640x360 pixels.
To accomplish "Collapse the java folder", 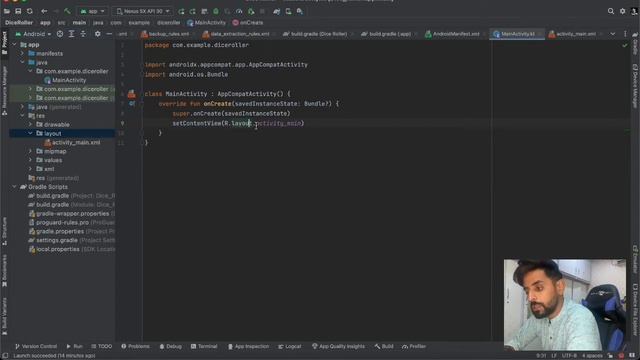I will tap(22, 62).
